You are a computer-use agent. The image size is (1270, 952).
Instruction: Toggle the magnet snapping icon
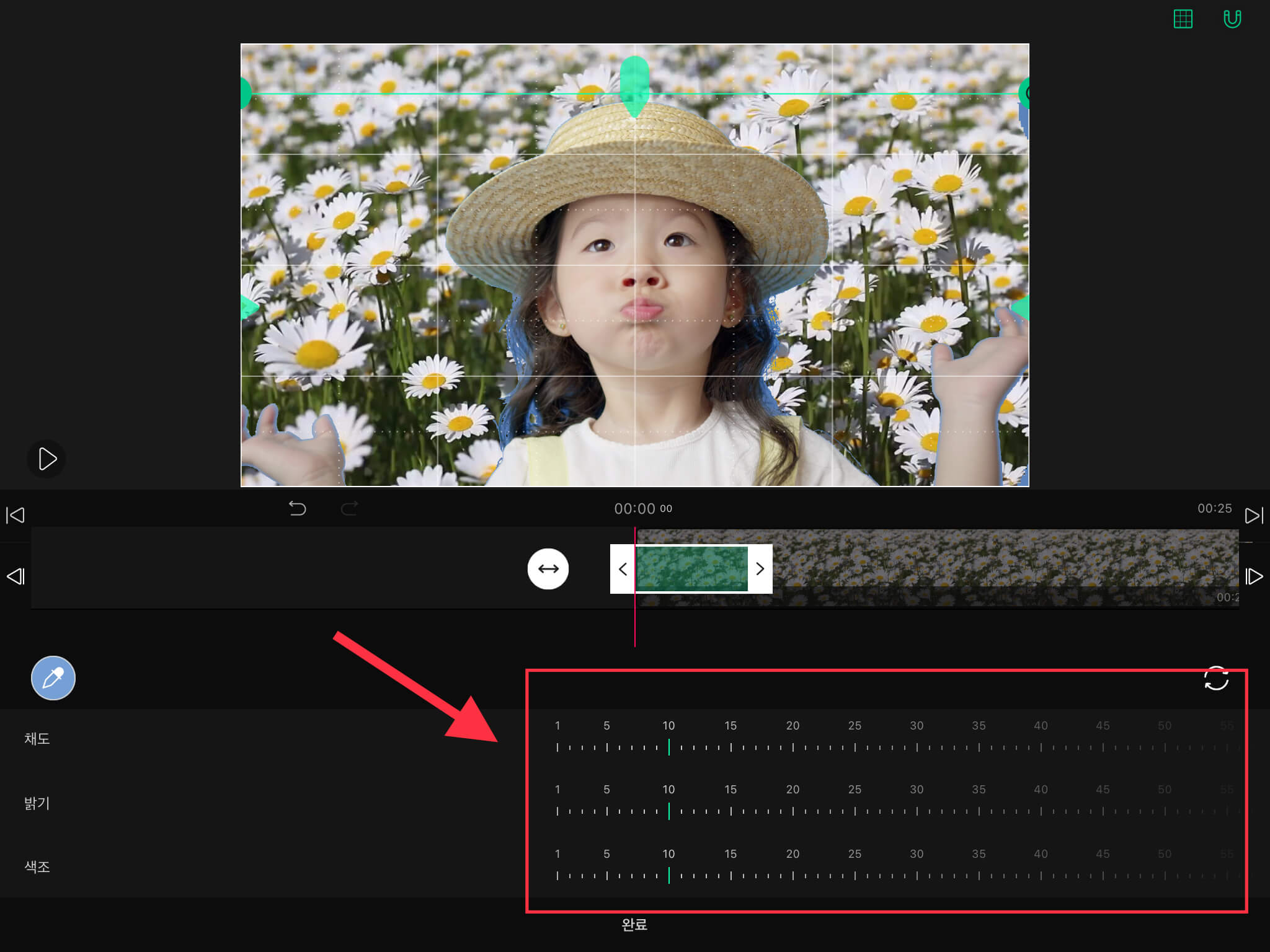1232,19
